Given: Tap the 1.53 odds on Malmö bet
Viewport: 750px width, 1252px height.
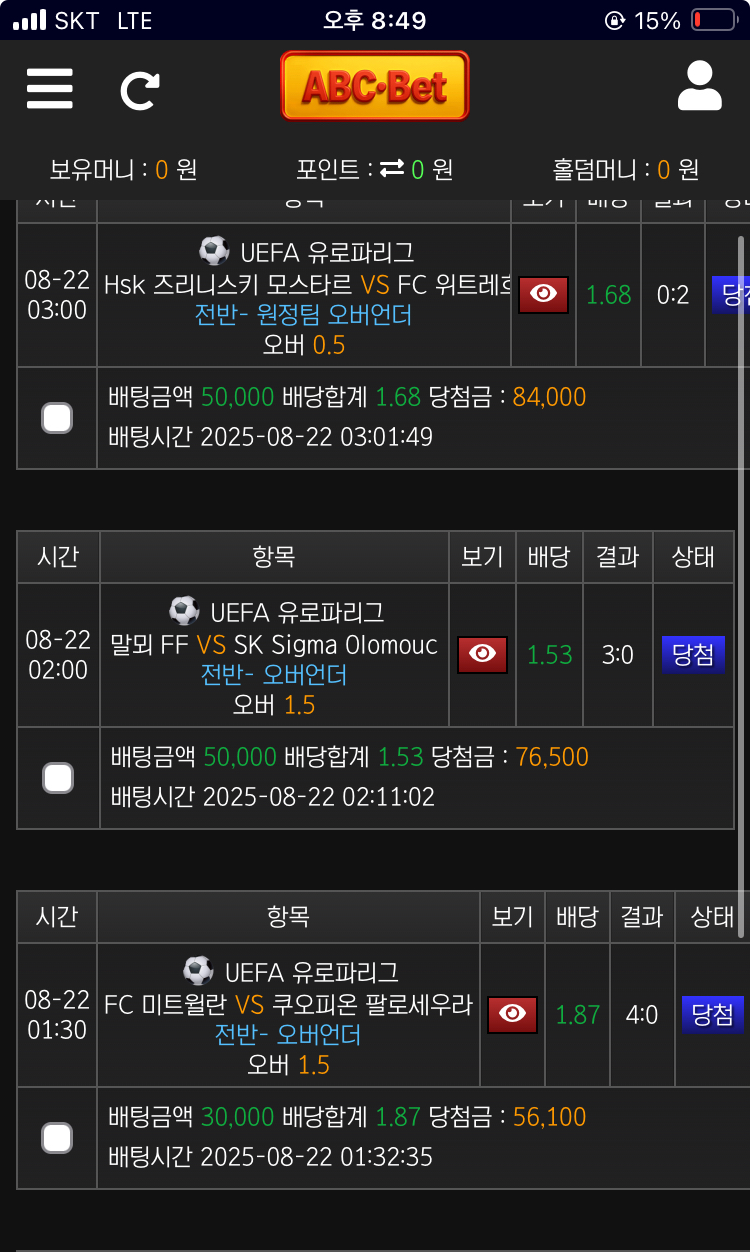Looking at the screenshot, I should click(x=550, y=655).
